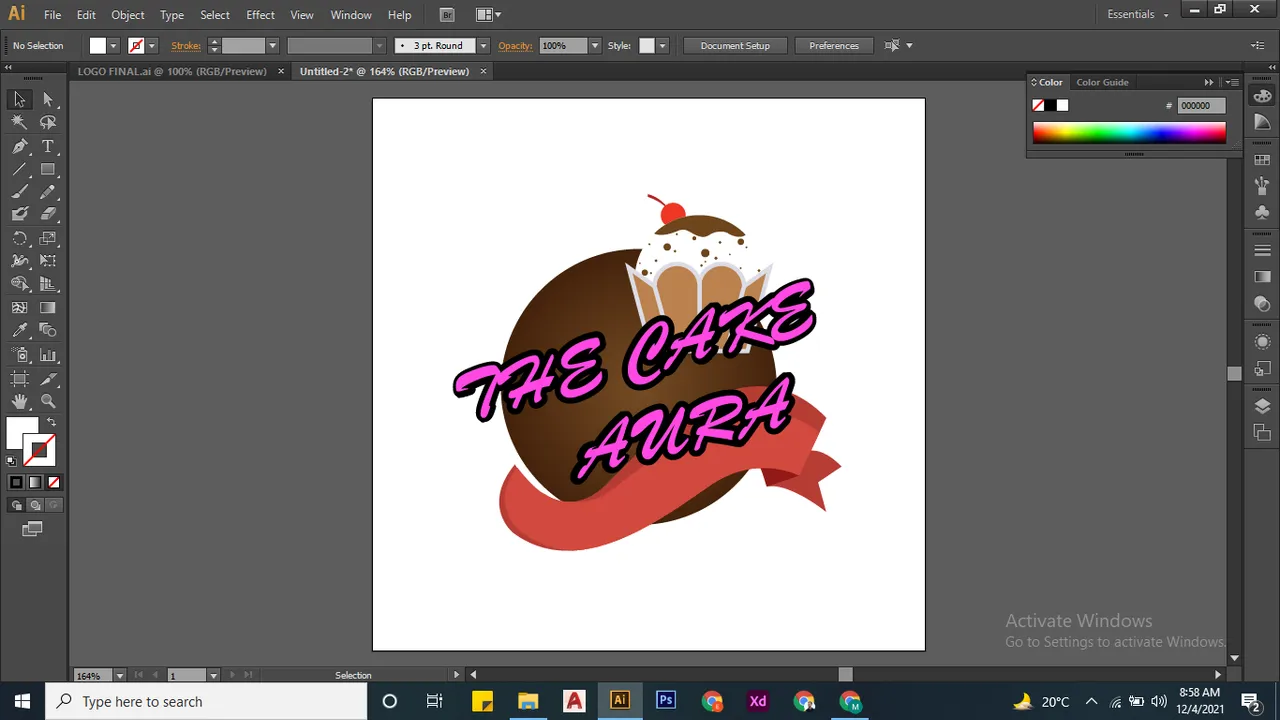Select the Width tool
The image size is (1280, 720).
[x=19, y=261]
